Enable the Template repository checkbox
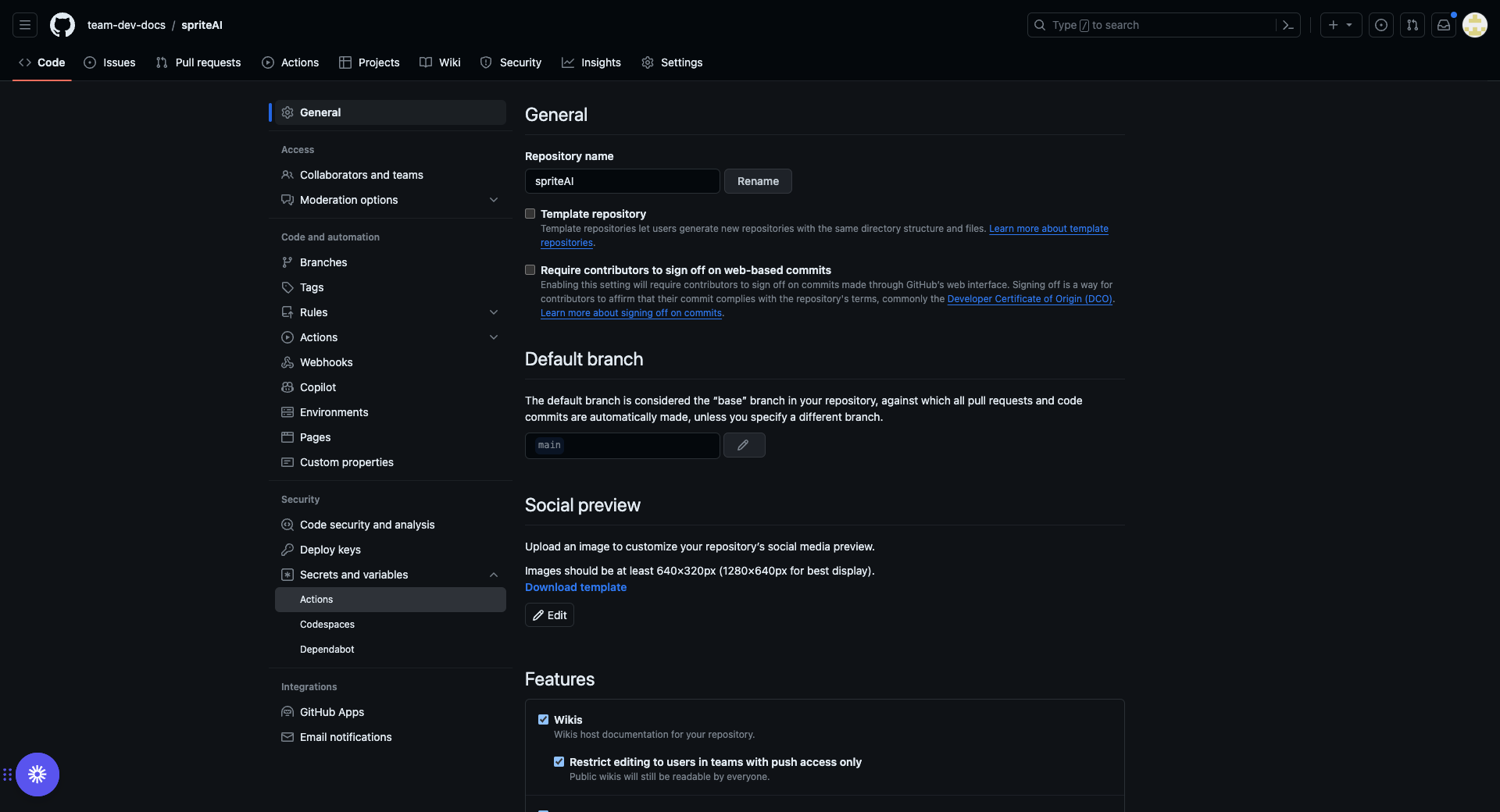 [x=530, y=214]
